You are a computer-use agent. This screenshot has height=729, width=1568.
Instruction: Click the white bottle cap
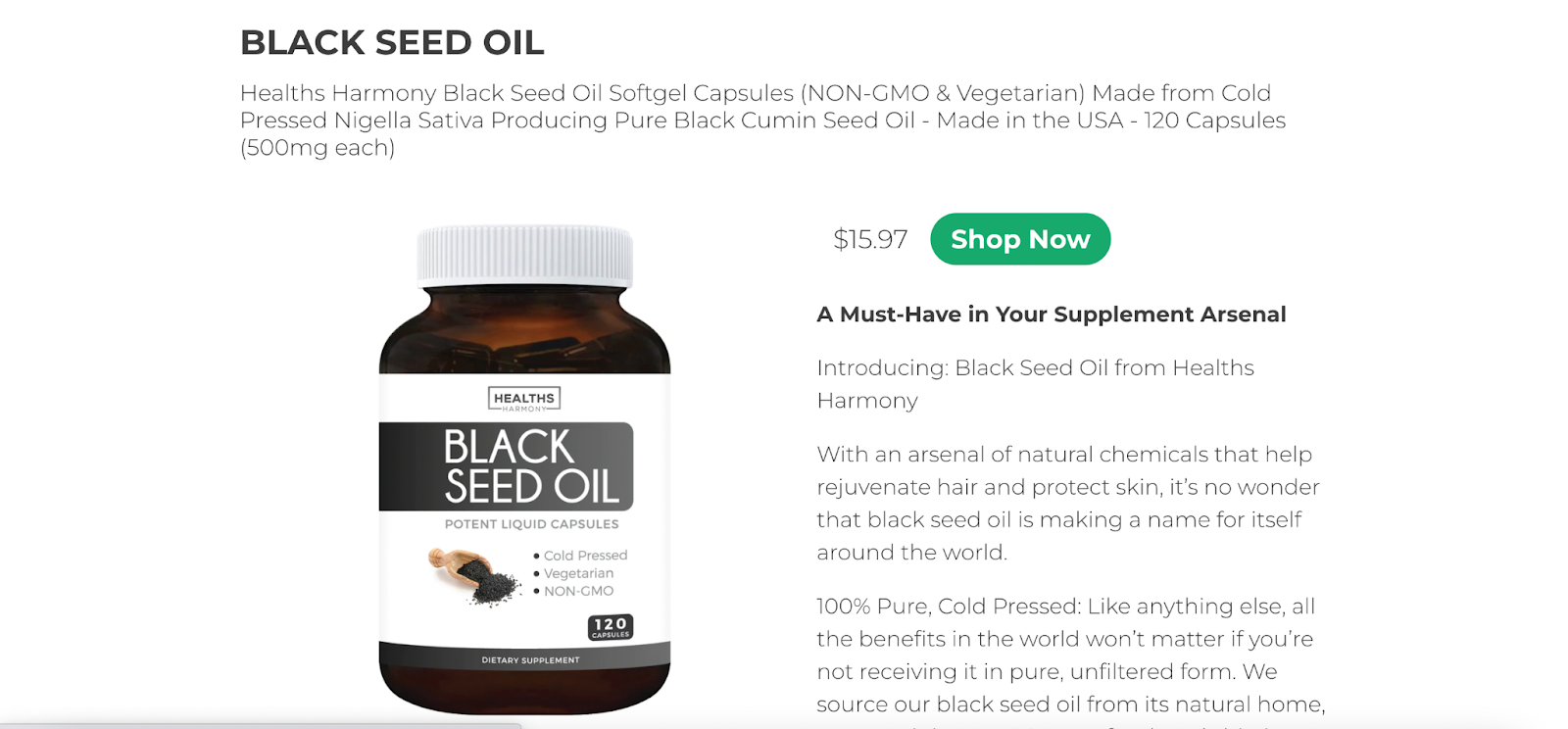(524, 256)
